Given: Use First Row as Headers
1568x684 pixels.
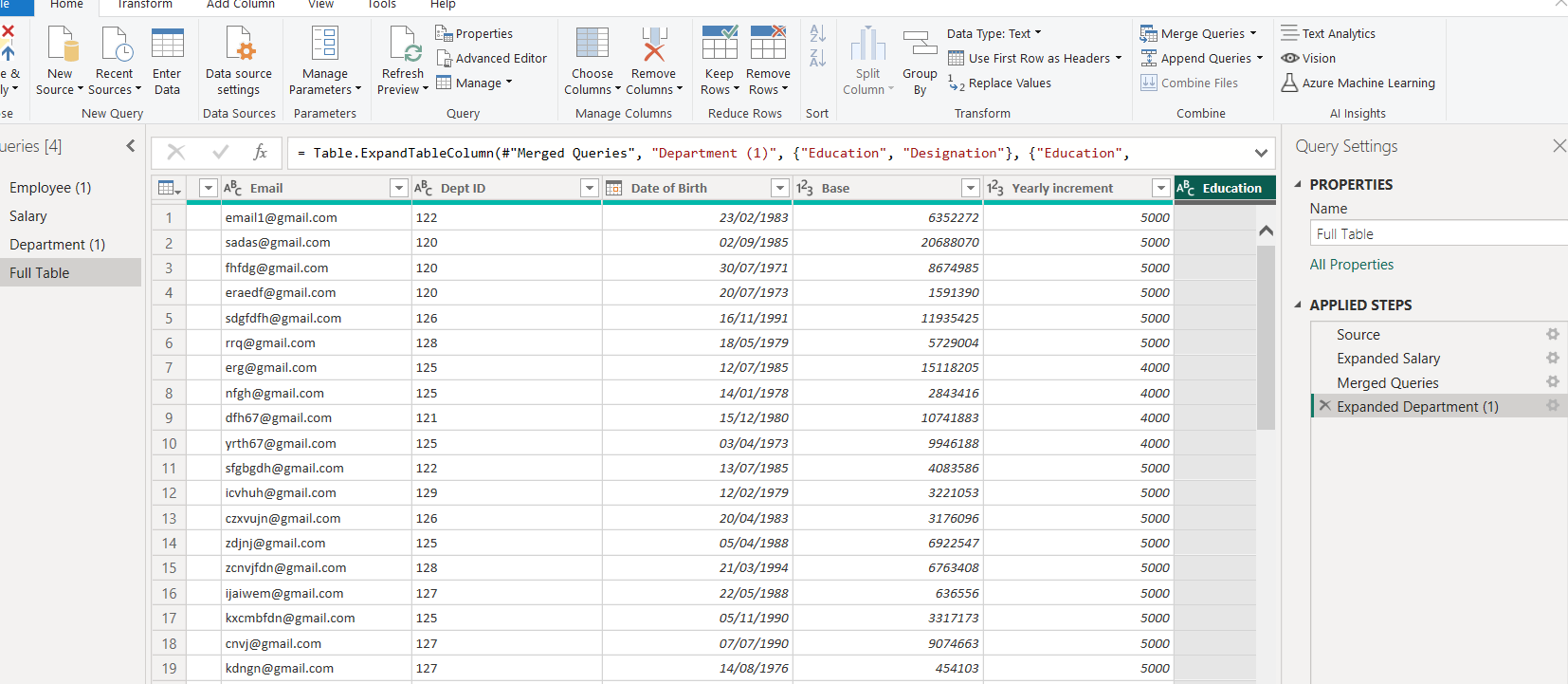Looking at the screenshot, I should tap(1034, 58).
